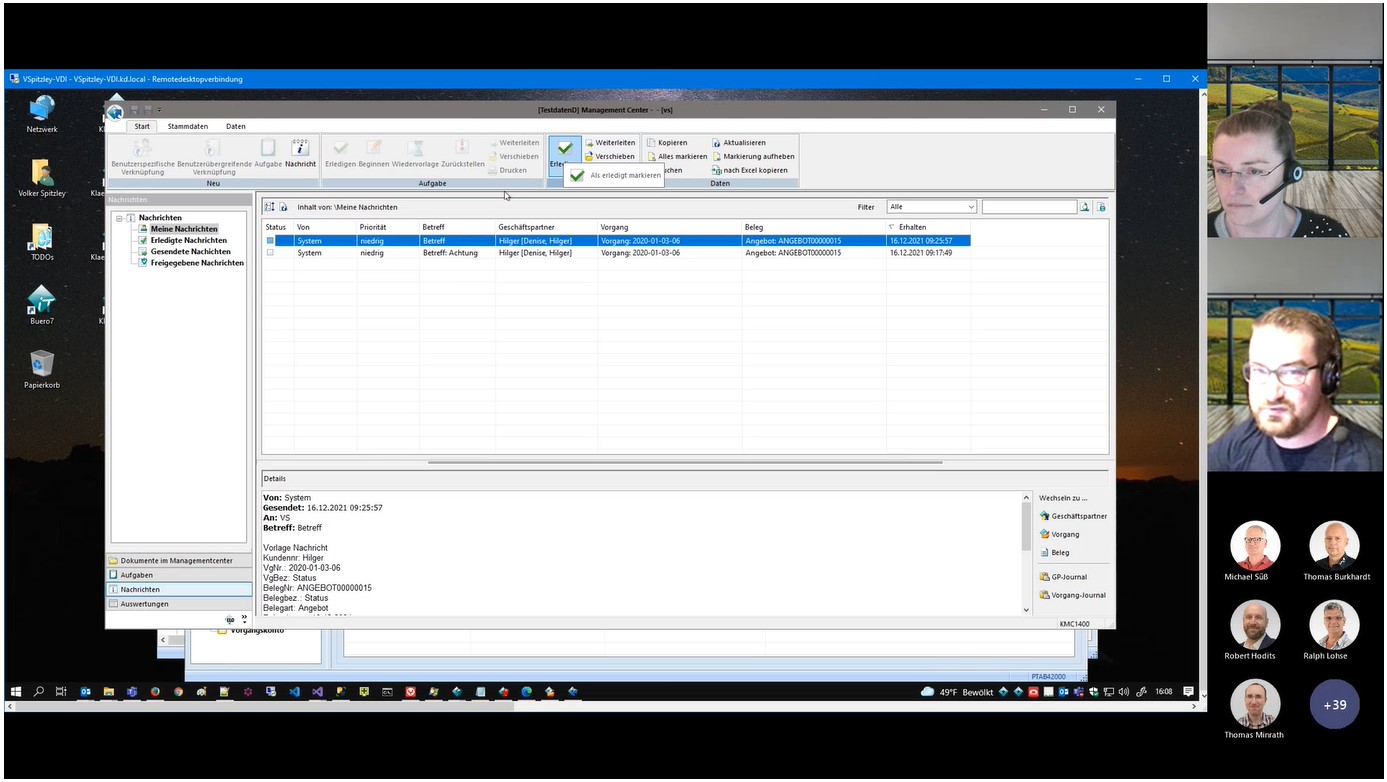Click the Weiterleiten icon next to Erledigt
The image size is (1387, 782).
[x=590, y=143]
